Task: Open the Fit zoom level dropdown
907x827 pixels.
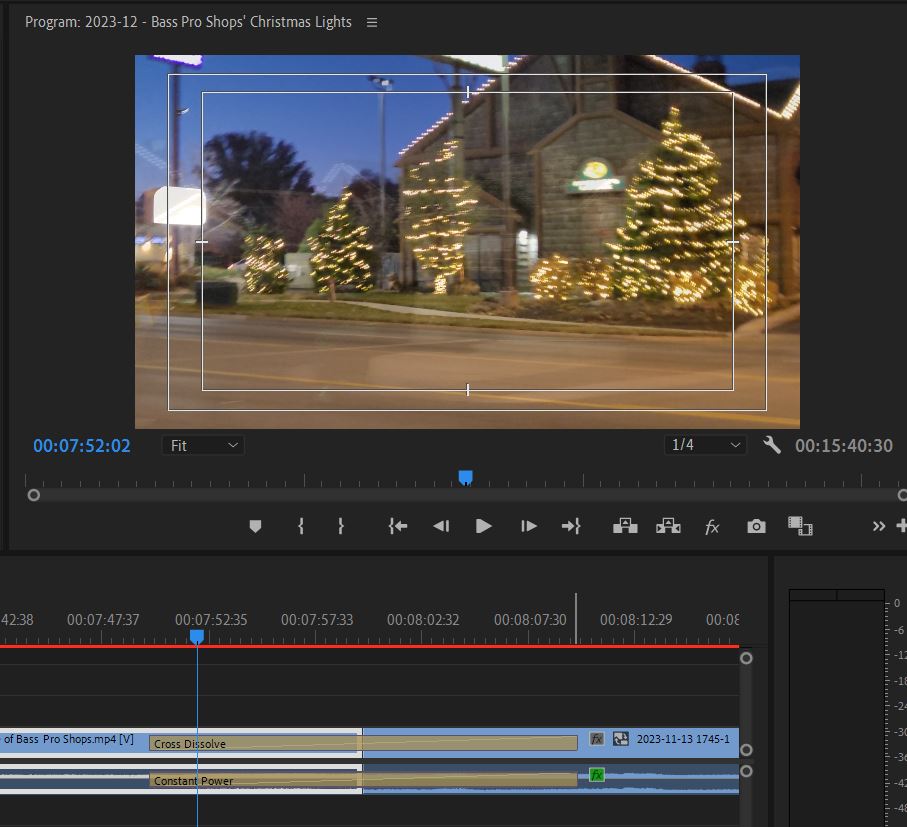Action: (x=203, y=445)
